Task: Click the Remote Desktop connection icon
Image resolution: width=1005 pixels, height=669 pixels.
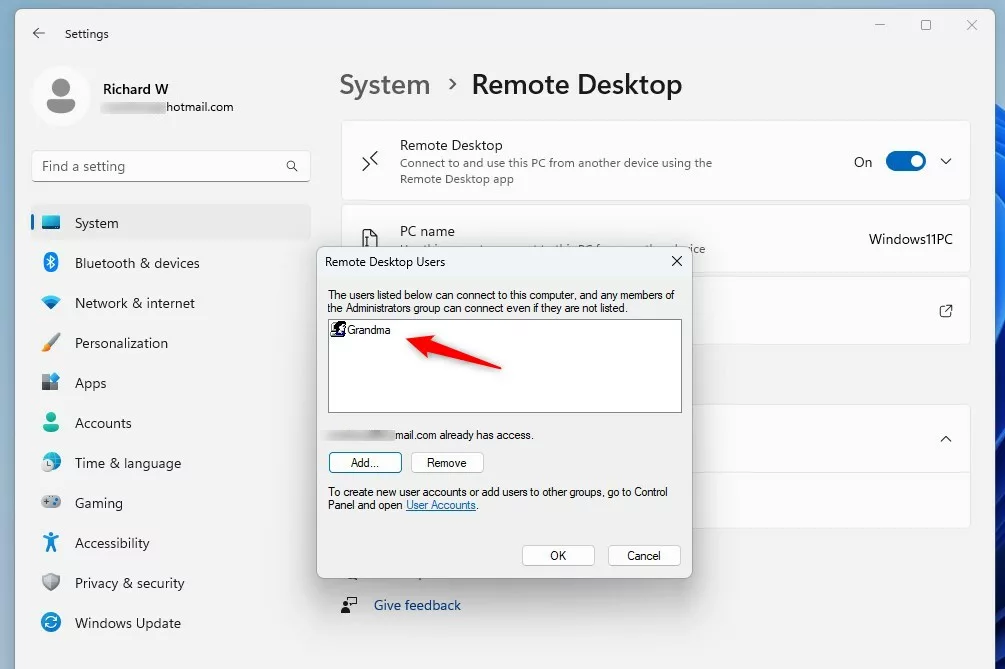Action: (x=370, y=161)
